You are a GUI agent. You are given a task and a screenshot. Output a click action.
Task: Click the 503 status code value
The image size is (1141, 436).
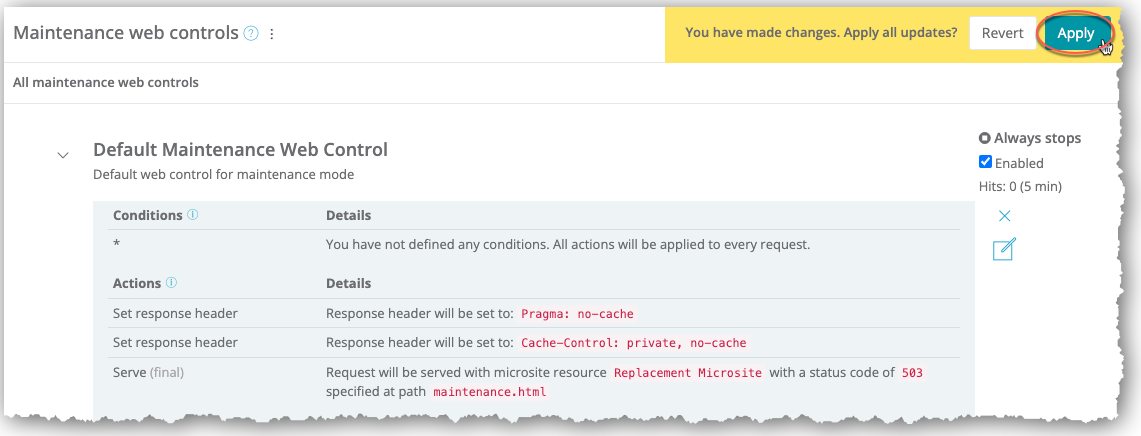pyautogui.click(x=911, y=372)
